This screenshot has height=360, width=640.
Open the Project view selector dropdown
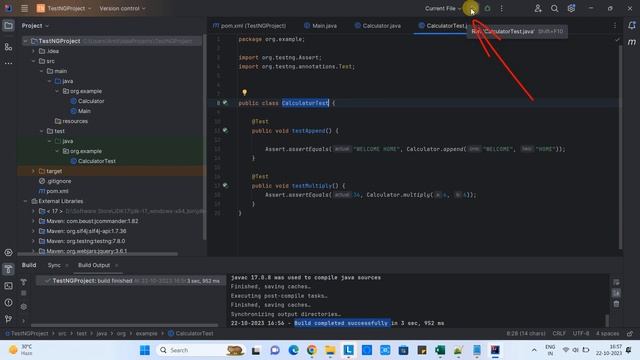point(35,25)
